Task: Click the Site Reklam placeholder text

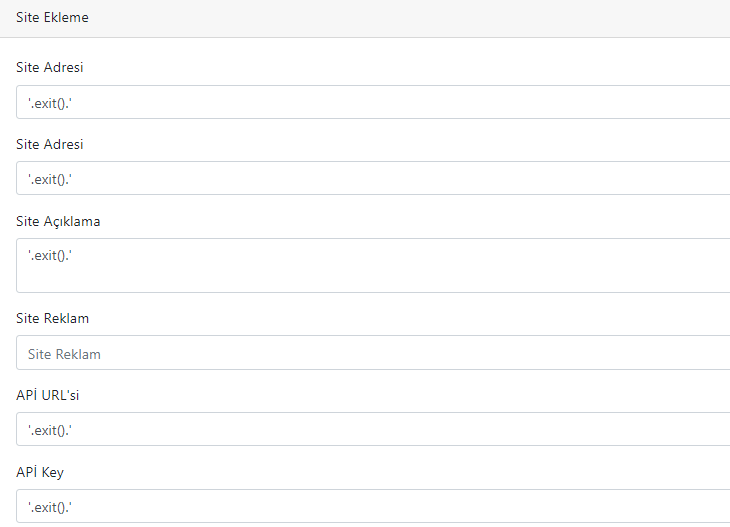Action: 64,354
